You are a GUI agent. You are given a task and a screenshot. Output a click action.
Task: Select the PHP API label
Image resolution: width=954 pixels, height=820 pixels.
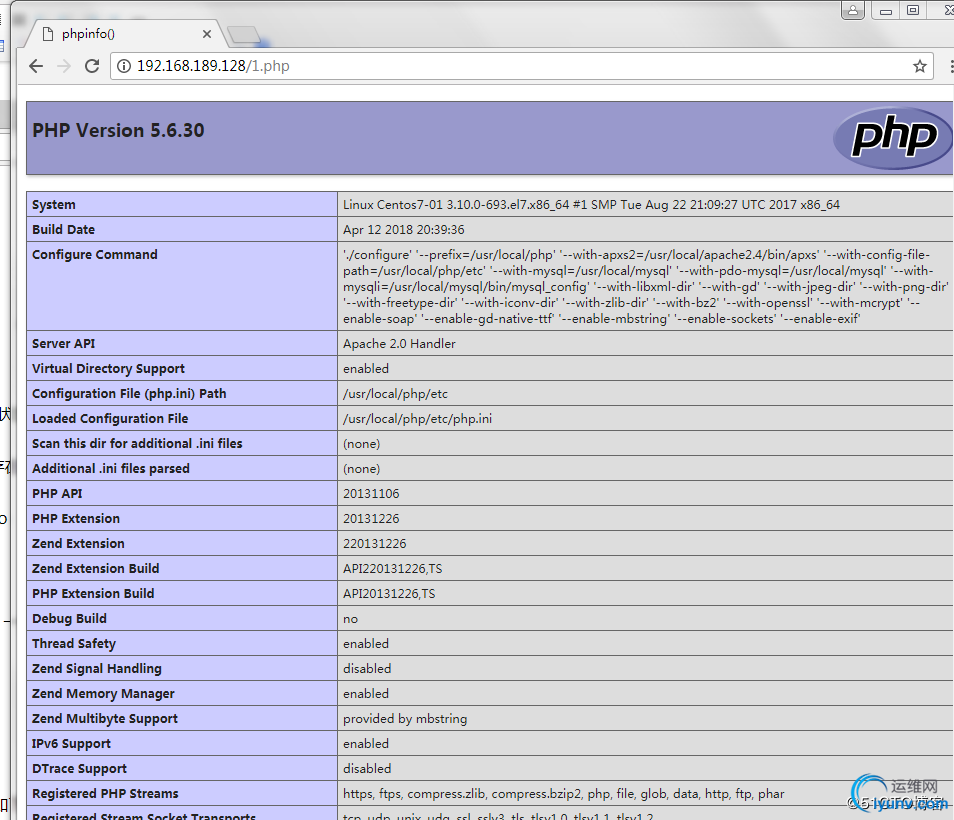[x=57, y=494]
